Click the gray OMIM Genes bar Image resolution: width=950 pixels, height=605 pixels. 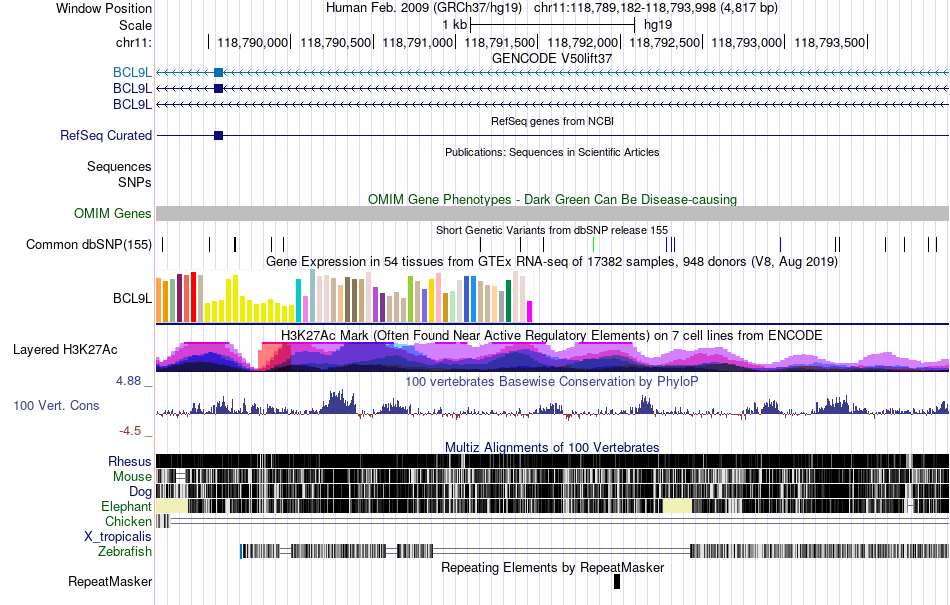[x=552, y=213]
